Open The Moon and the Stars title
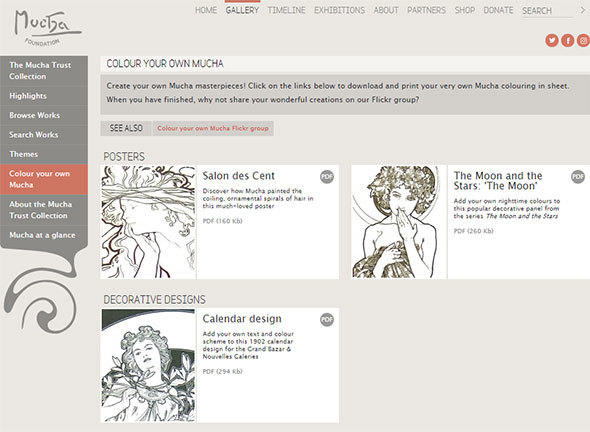This screenshot has height=432, width=590. pos(498,181)
